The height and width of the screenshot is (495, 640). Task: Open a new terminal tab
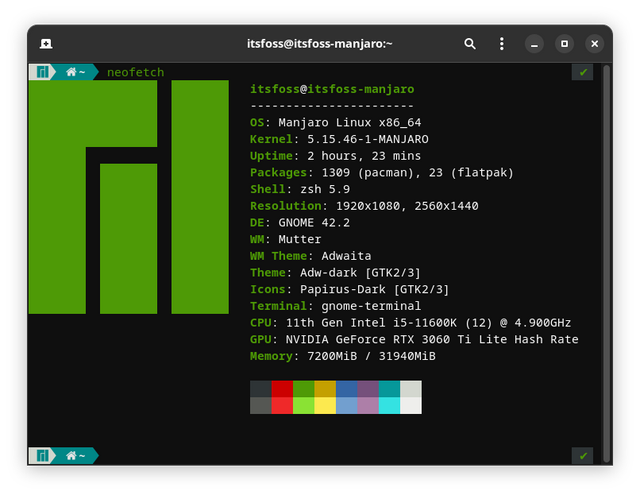[46, 44]
